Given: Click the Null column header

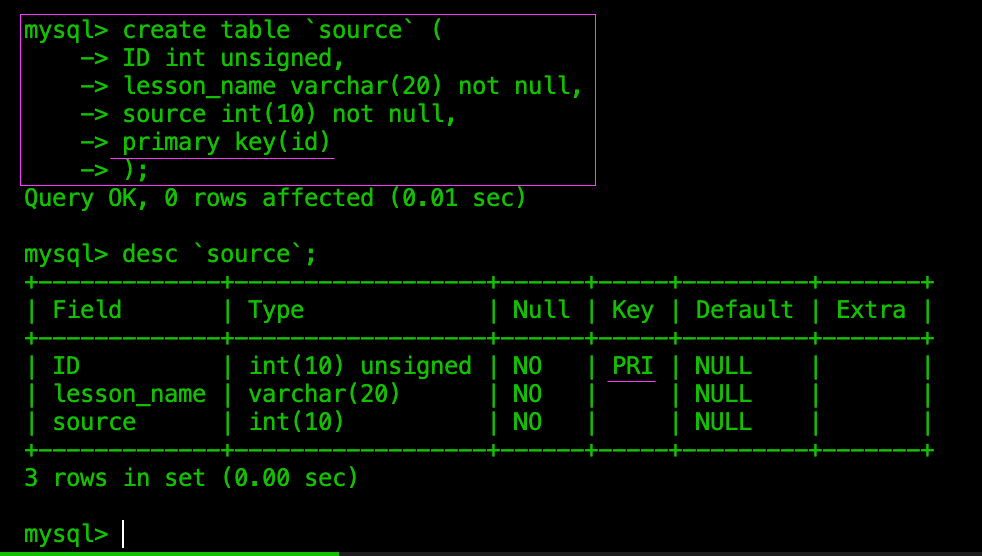Looking at the screenshot, I should click(541, 310).
